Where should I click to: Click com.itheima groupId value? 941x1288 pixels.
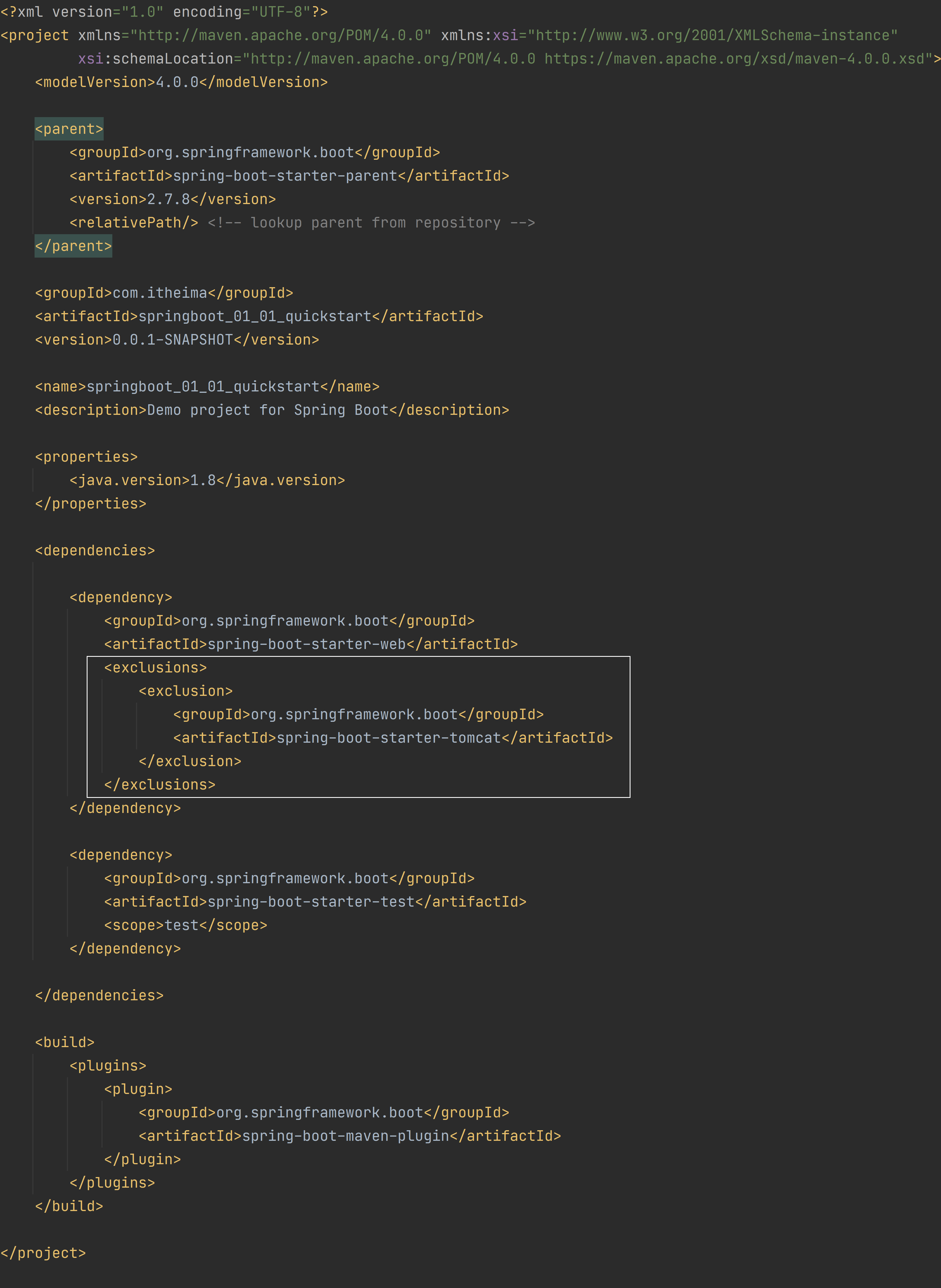tap(160, 293)
